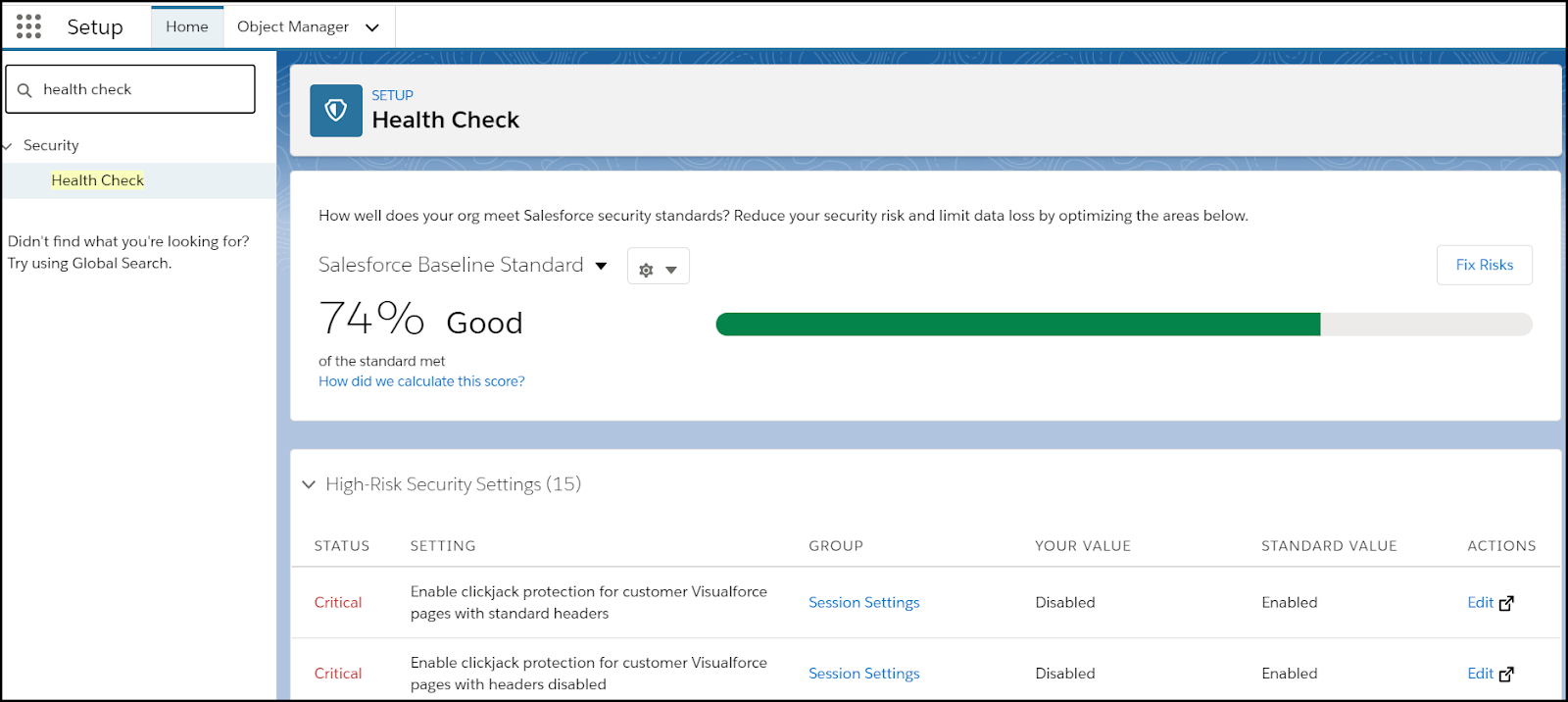Click the GROUP column header
This screenshot has height=702, width=1568.
pos(836,546)
